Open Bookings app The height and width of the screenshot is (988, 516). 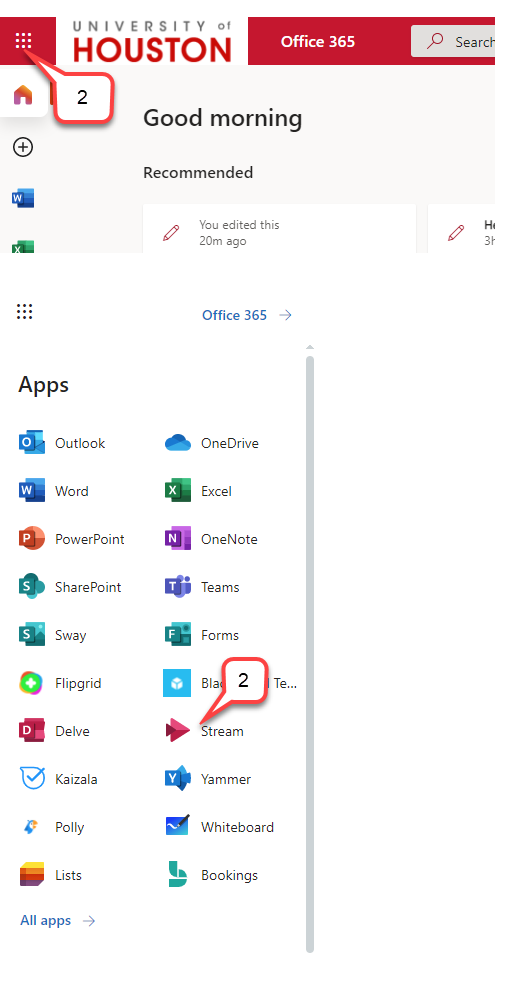tap(211, 875)
